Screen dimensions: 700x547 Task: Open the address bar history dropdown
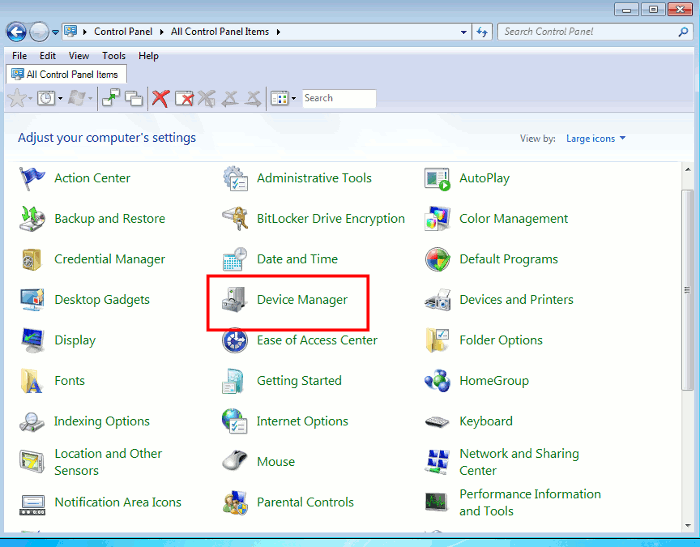point(463,32)
